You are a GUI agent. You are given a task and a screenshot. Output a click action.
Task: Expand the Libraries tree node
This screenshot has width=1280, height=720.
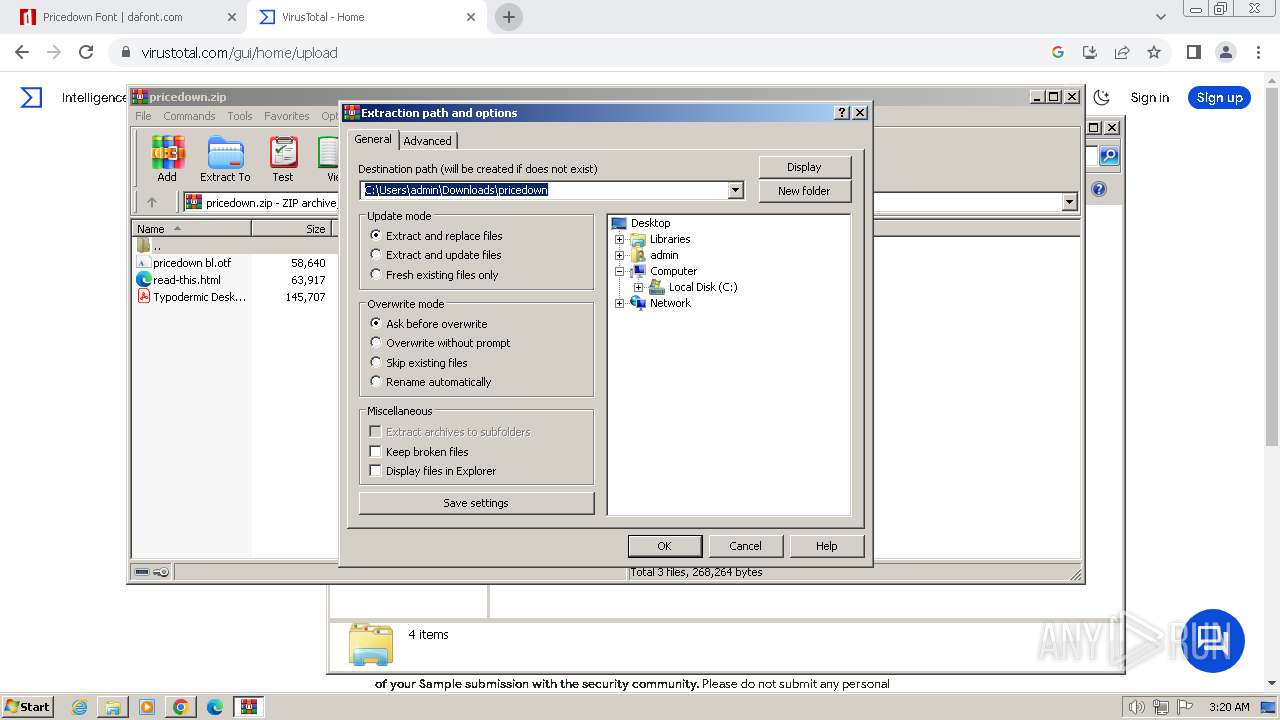[x=619, y=239]
